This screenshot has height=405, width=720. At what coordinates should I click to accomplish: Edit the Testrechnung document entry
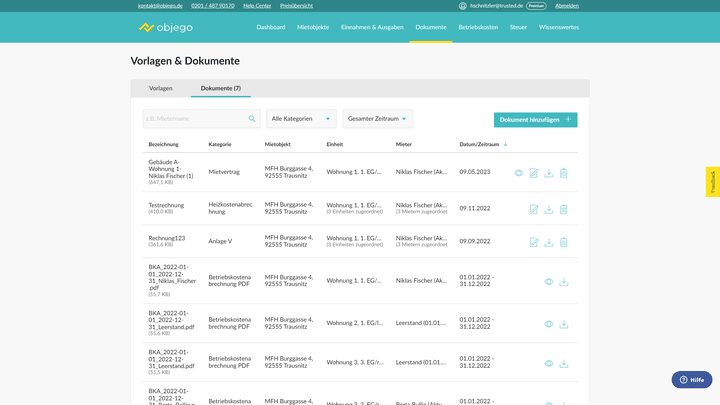[x=534, y=209]
